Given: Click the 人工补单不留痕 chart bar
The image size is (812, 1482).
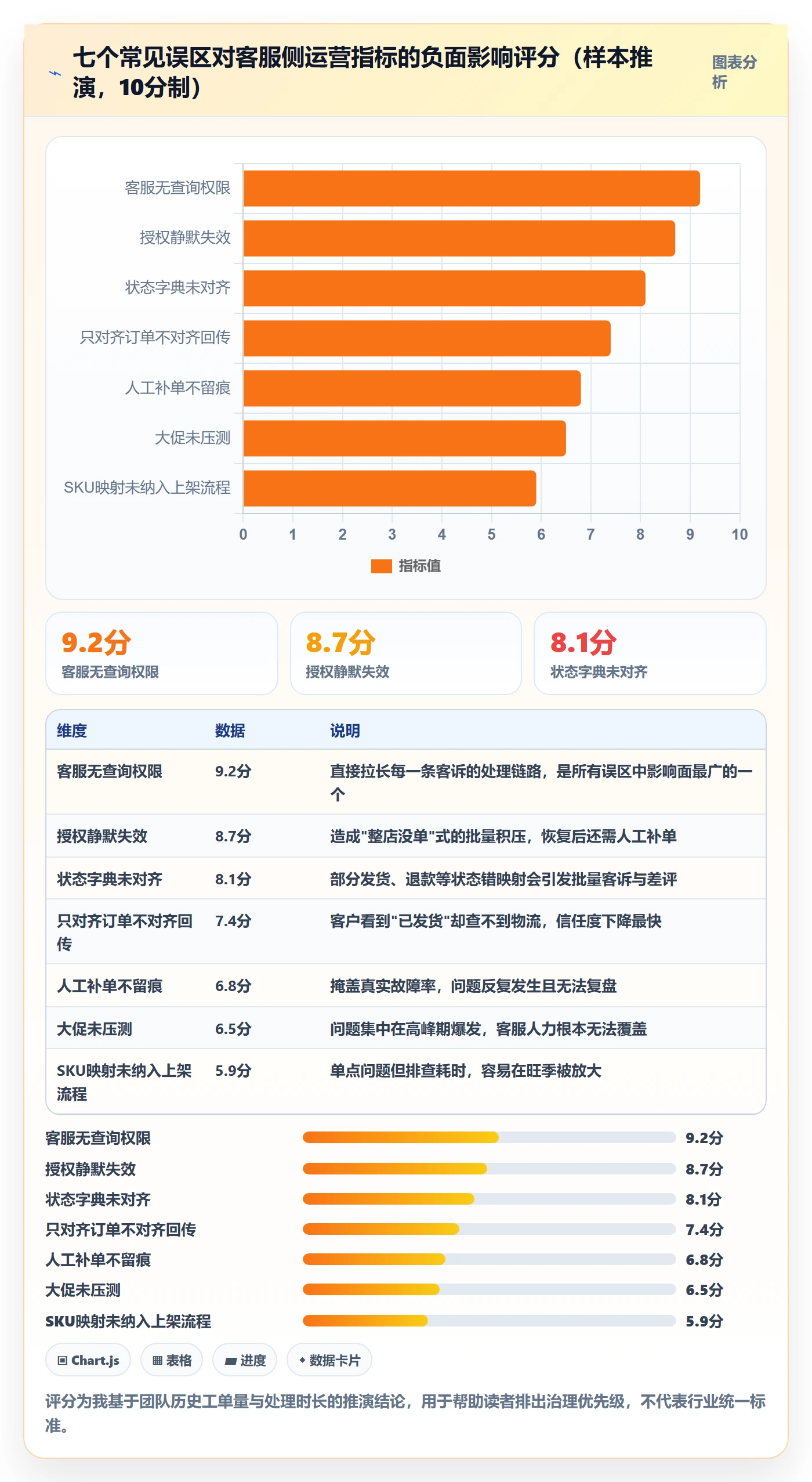Looking at the screenshot, I should [412, 388].
